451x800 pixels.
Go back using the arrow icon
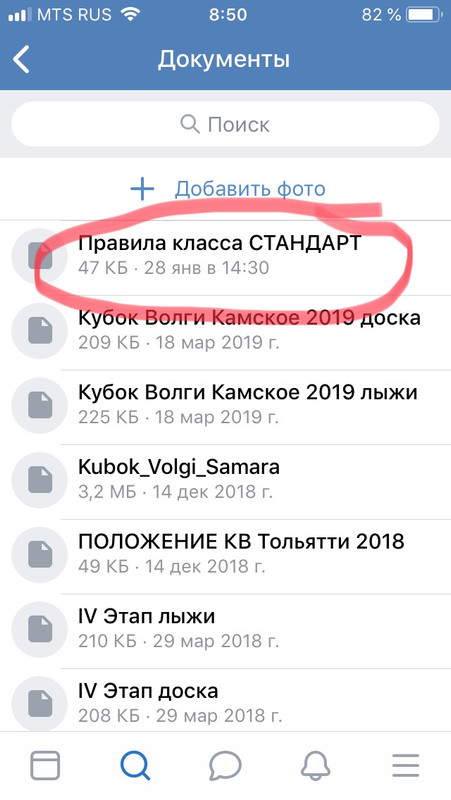(x=21, y=59)
